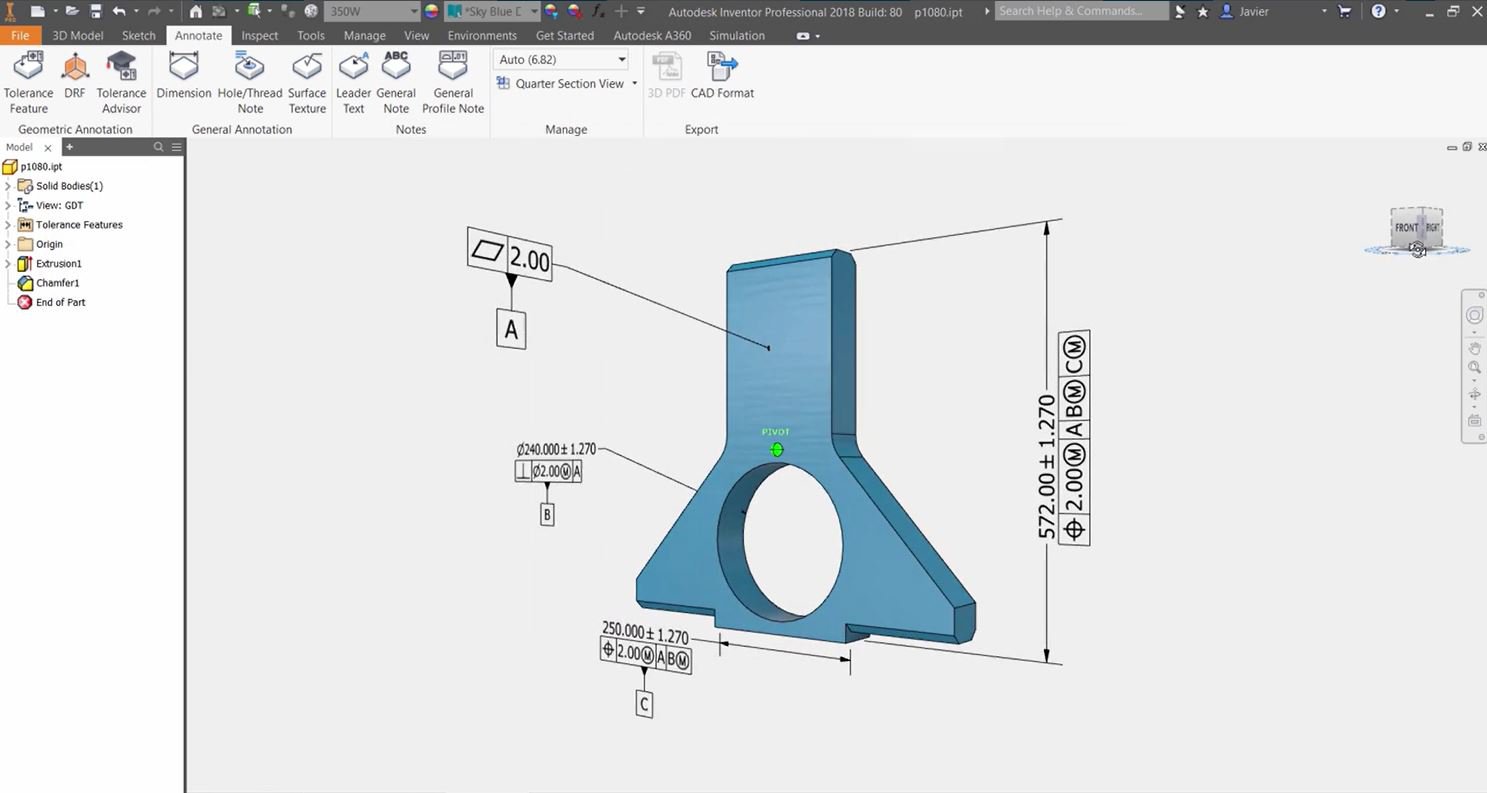
Task: Click the DRF tool icon
Action: point(75,68)
